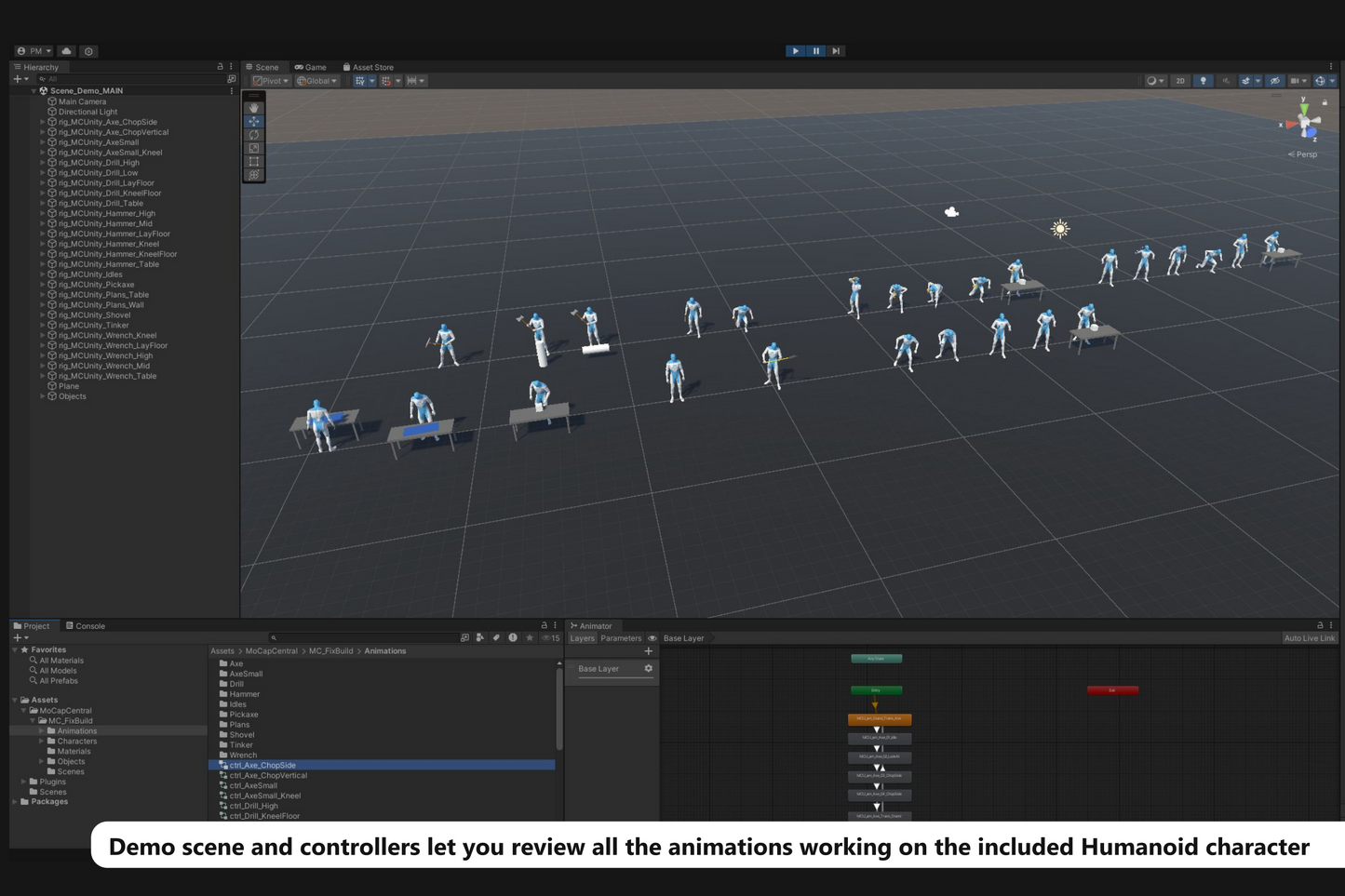The image size is (1345, 896).
Task: Select the Rotate tool
Action: [x=253, y=134]
